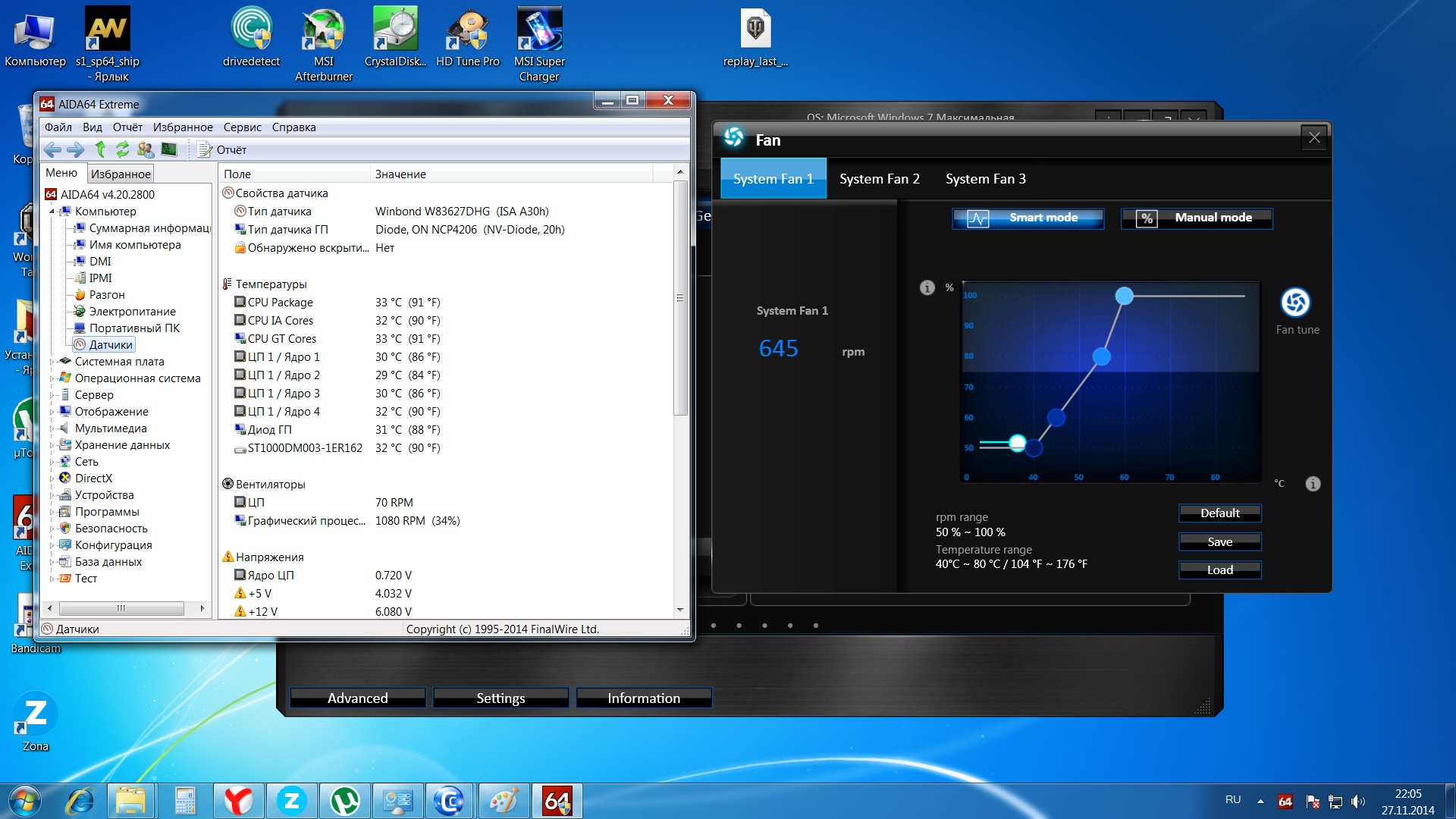
Task: Open uTorrent from the taskbar
Action: tap(345, 801)
